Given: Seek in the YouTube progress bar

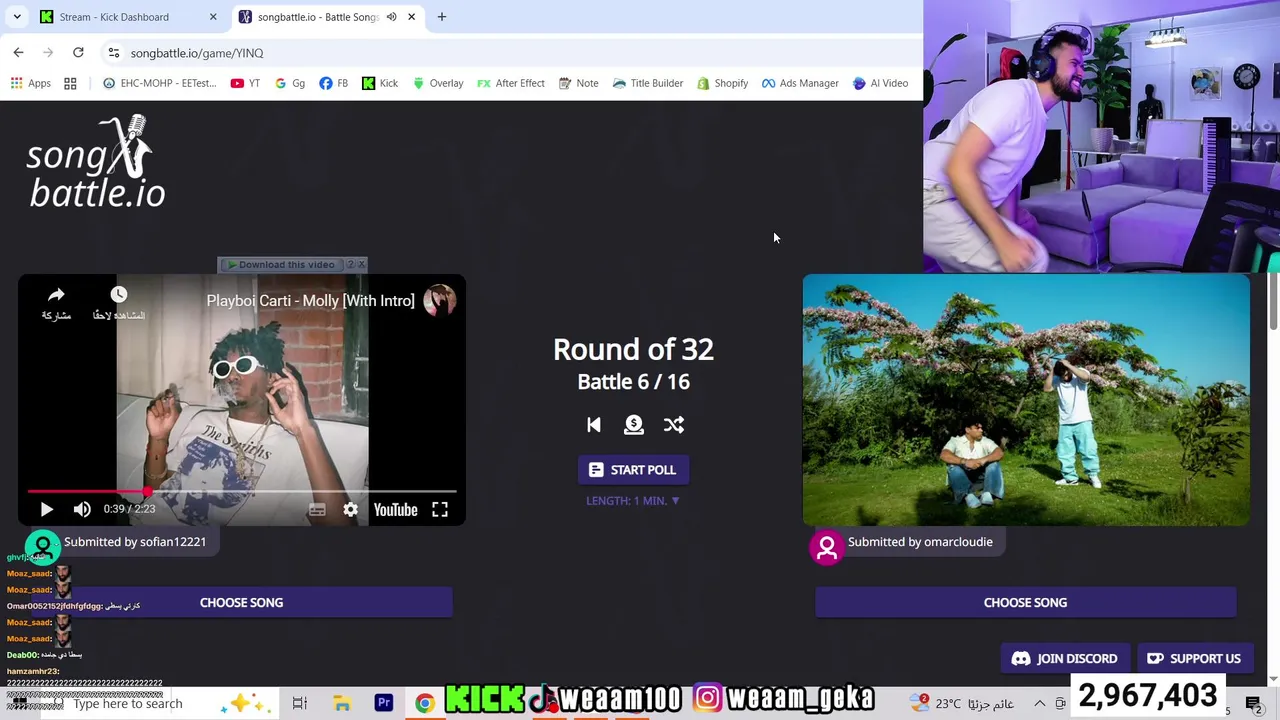Looking at the screenshot, I should (x=242, y=491).
